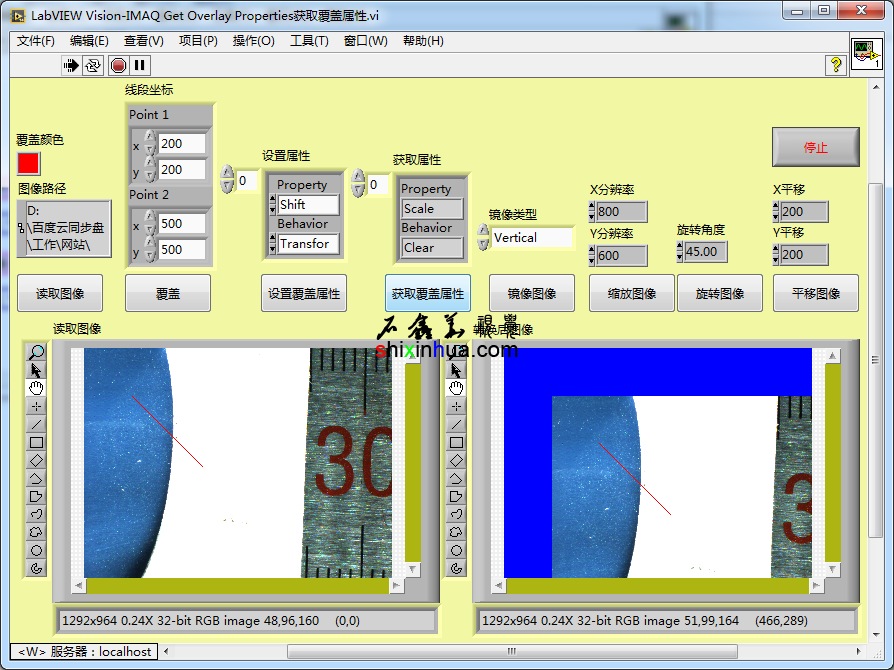Select the Zoom tool in left image palette
The width and height of the screenshot is (894, 670).
point(36,352)
